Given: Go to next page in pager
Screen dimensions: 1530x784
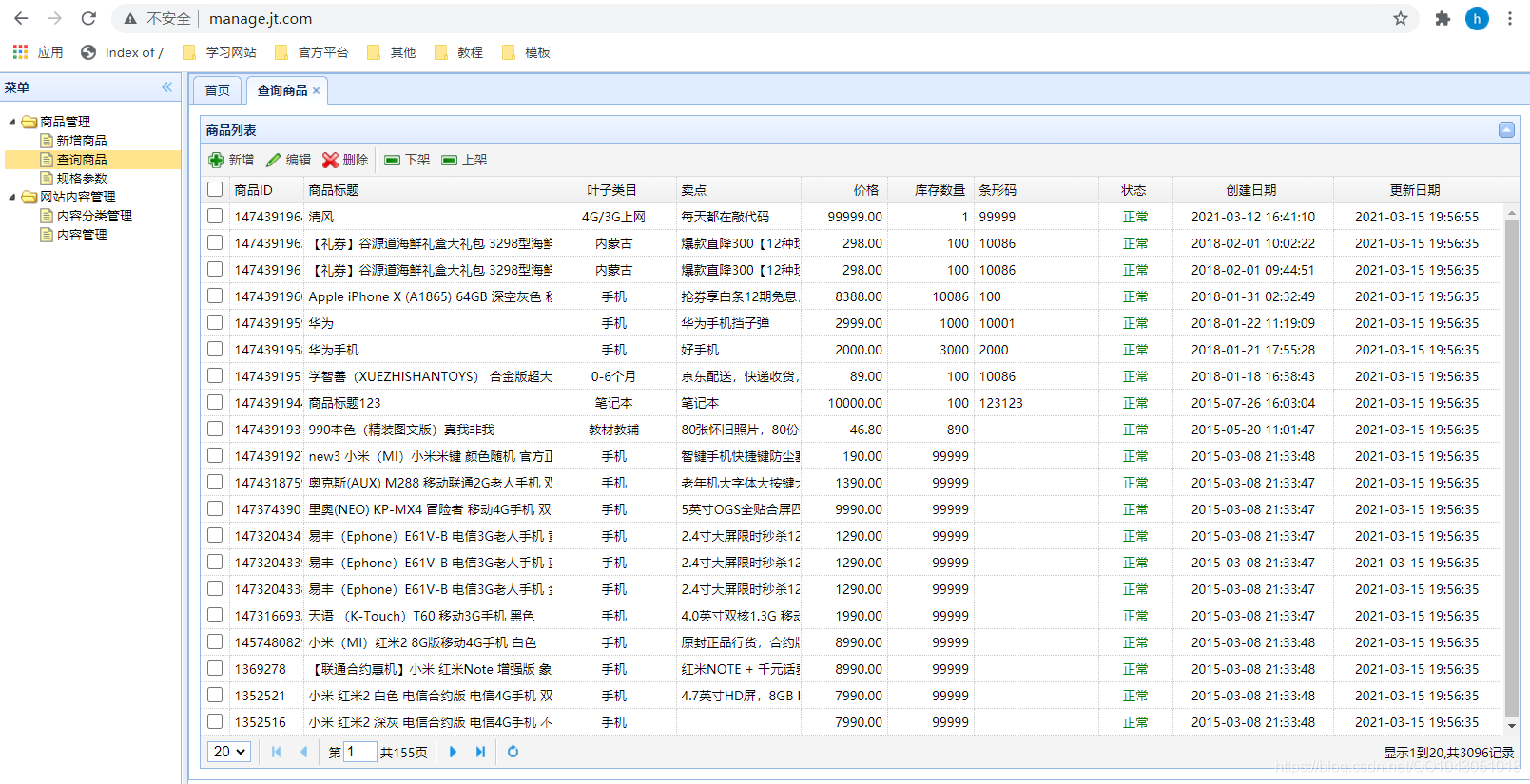Looking at the screenshot, I should tap(453, 752).
